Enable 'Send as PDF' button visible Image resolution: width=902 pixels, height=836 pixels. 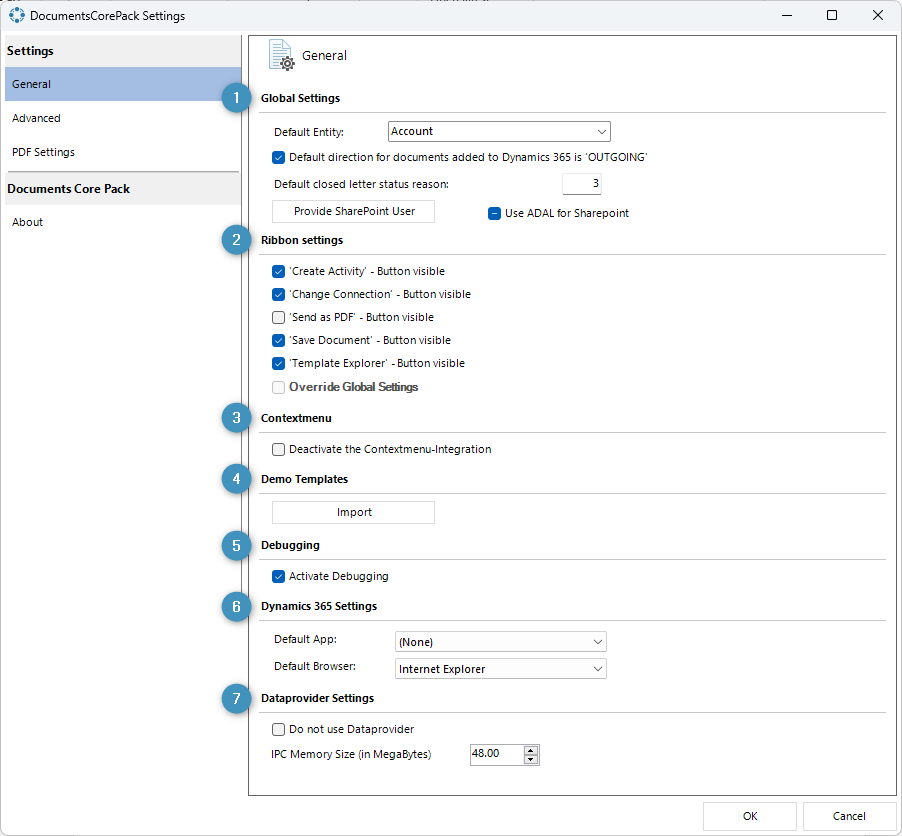click(x=278, y=317)
